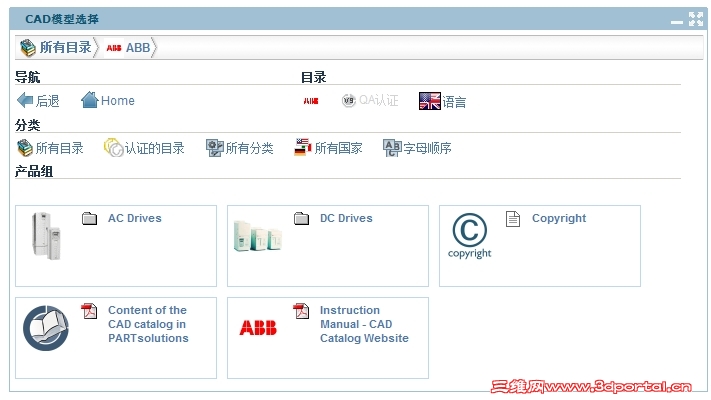Click the small ABB catalog logo under 目录

coord(311,101)
